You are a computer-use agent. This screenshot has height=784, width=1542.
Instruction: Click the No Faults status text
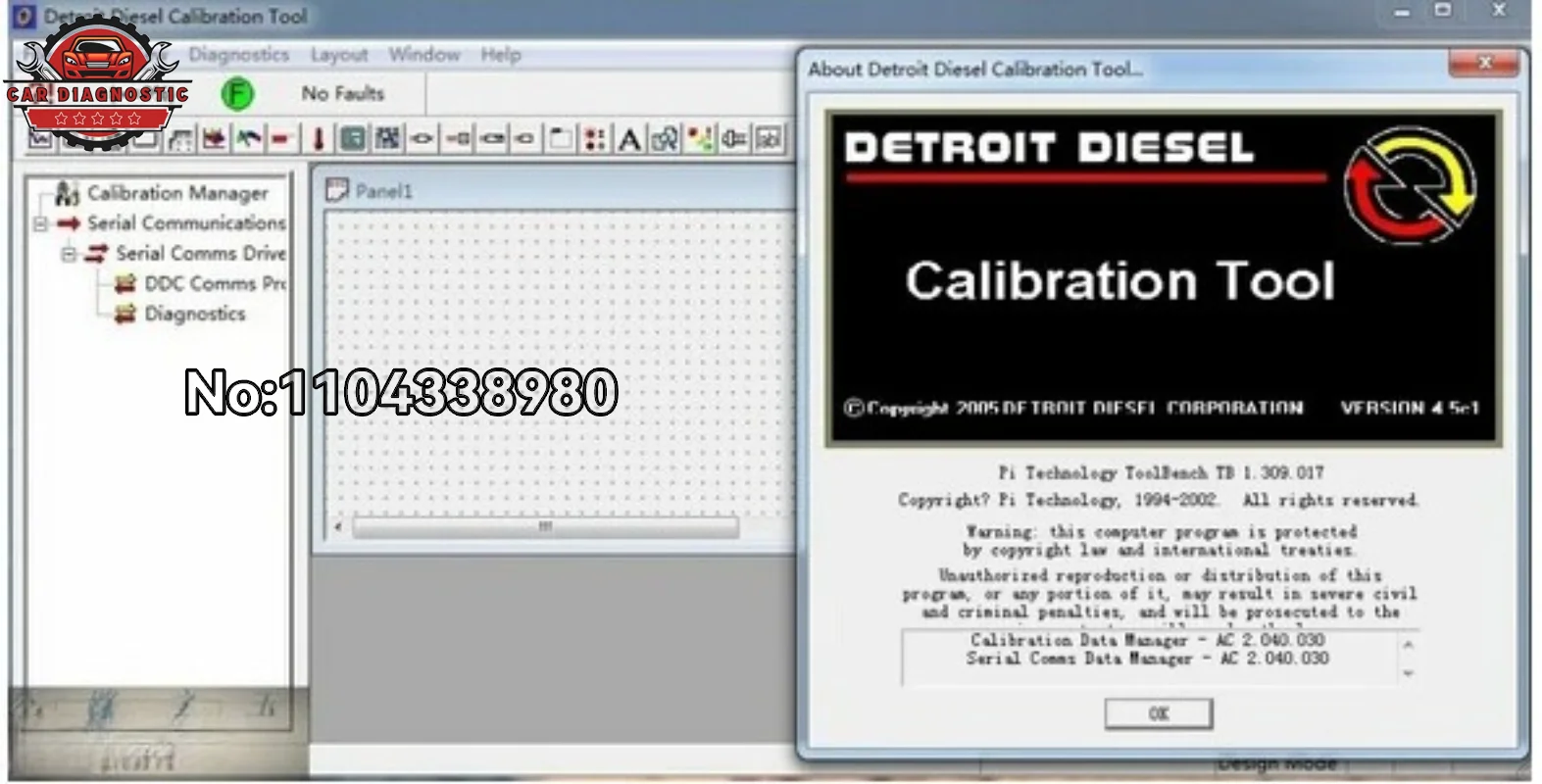(342, 94)
